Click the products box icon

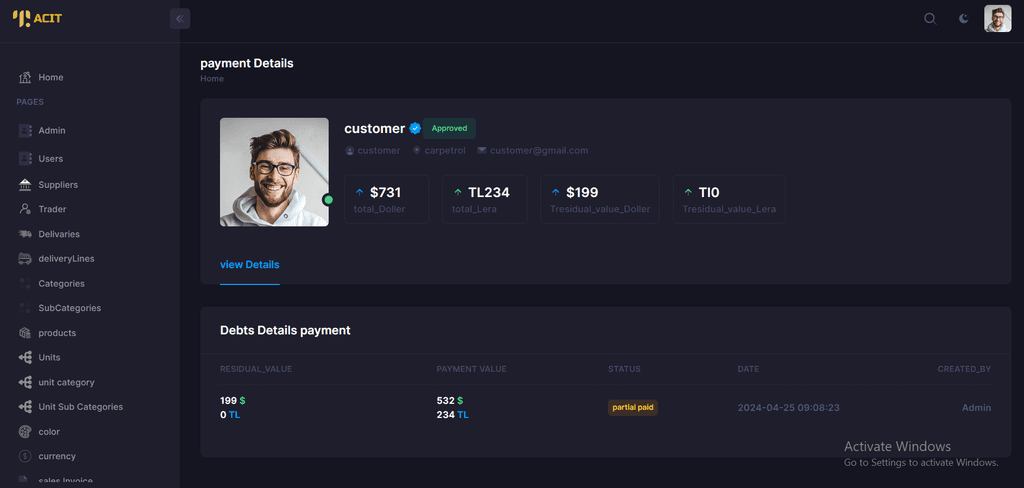[x=25, y=333]
